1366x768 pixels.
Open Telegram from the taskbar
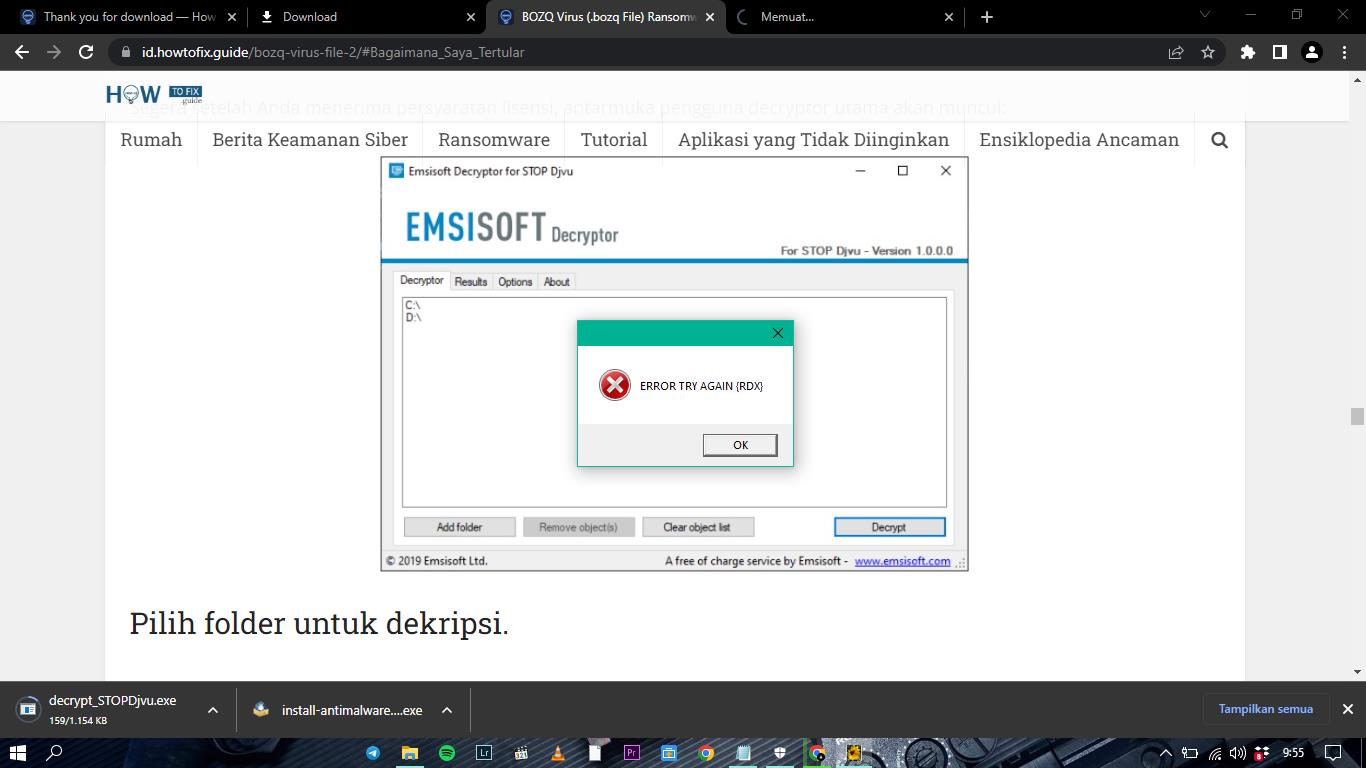click(373, 753)
